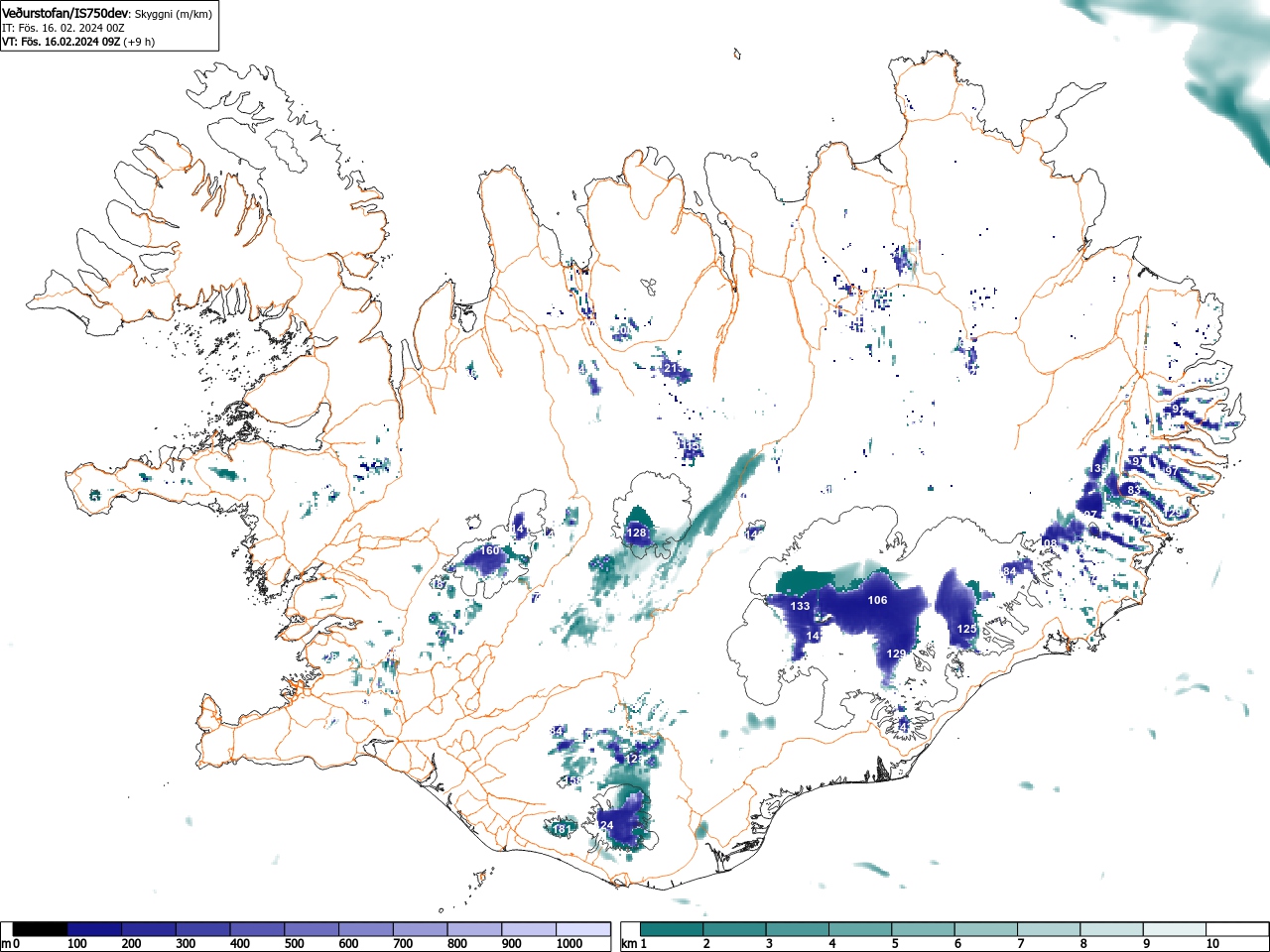Click the 'km' unit label on the teal legend

629,944
